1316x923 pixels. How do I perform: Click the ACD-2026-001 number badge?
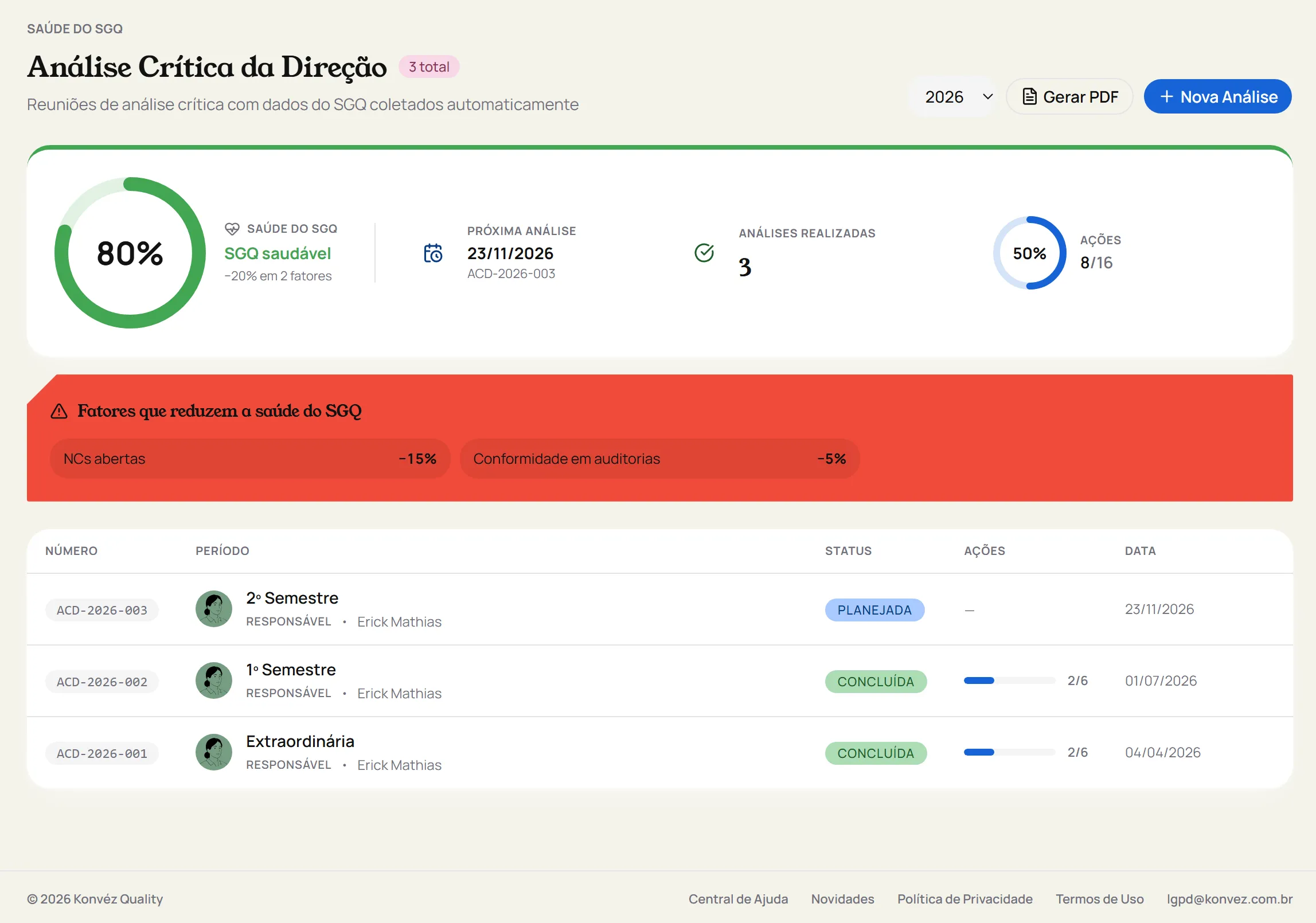click(x=102, y=753)
